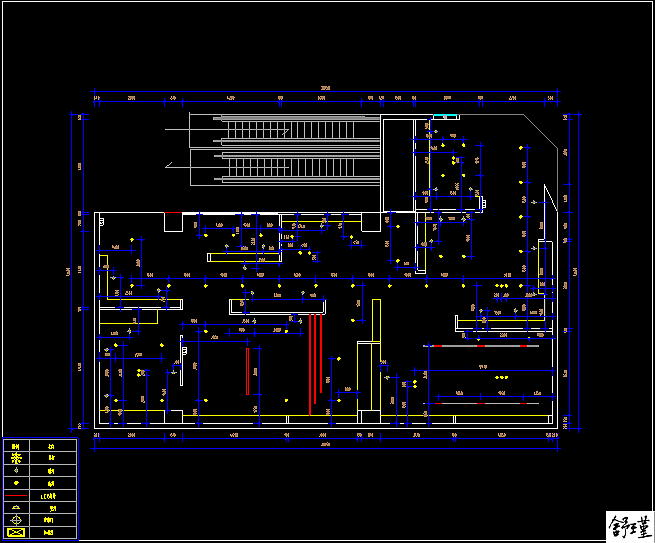Select the cyan segment on the top wall
The height and width of the screenshot is (543, 655).
[445, 116]
